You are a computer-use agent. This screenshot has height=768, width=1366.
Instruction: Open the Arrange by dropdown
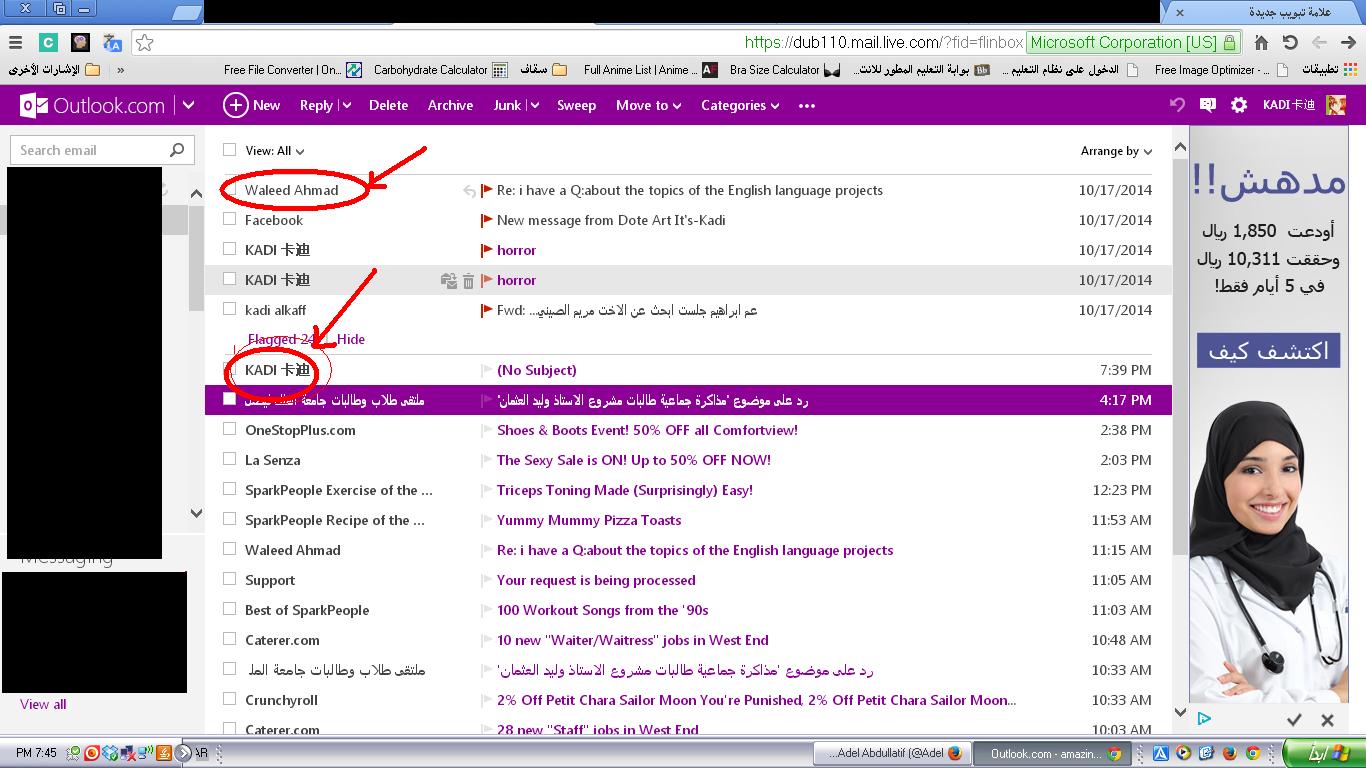[1116, 151]
